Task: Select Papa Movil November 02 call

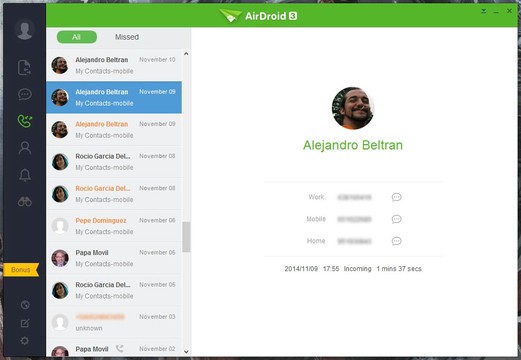Action: (x=114, y=348)
